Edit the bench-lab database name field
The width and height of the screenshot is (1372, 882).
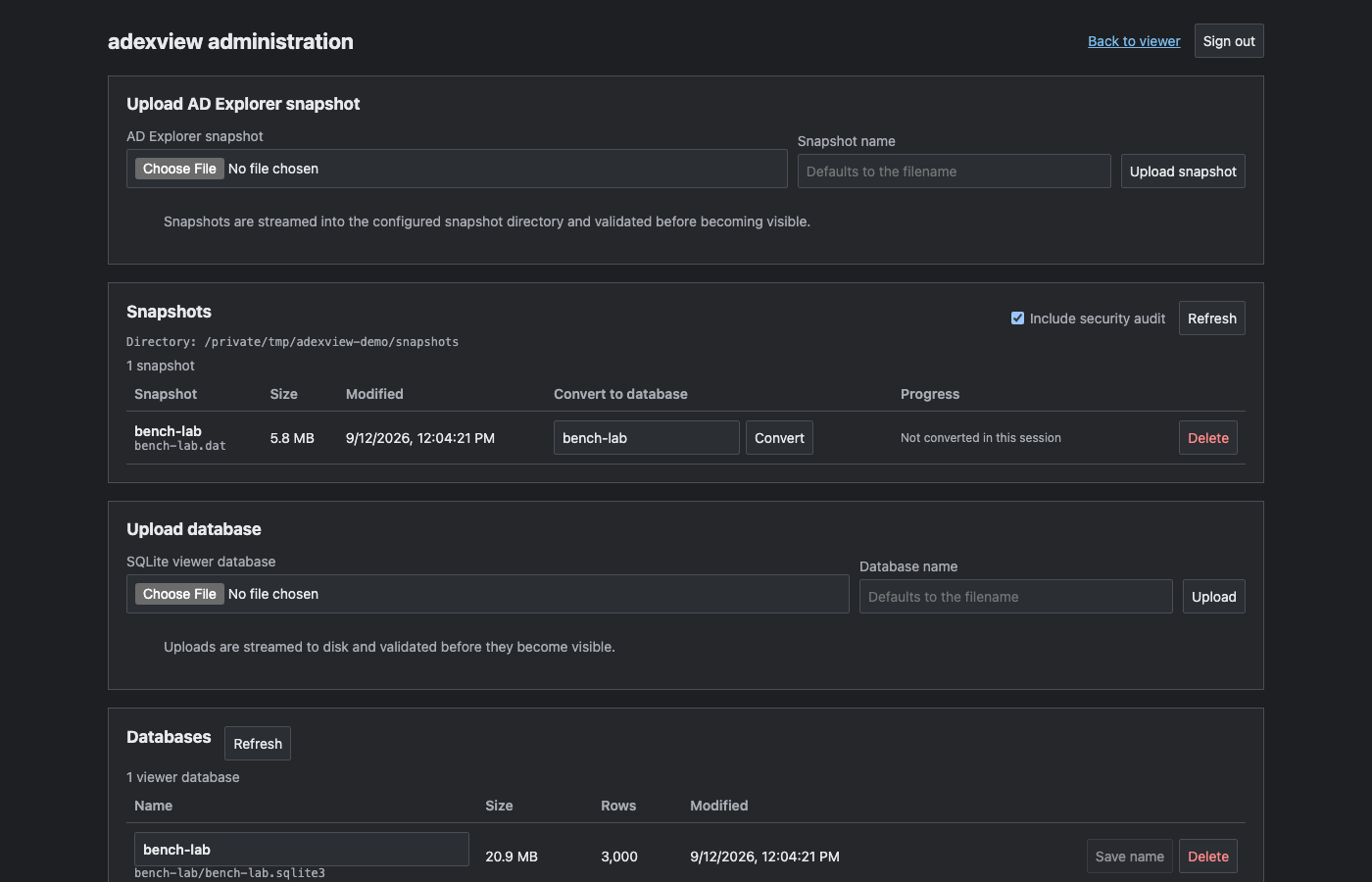click(302, 850)
